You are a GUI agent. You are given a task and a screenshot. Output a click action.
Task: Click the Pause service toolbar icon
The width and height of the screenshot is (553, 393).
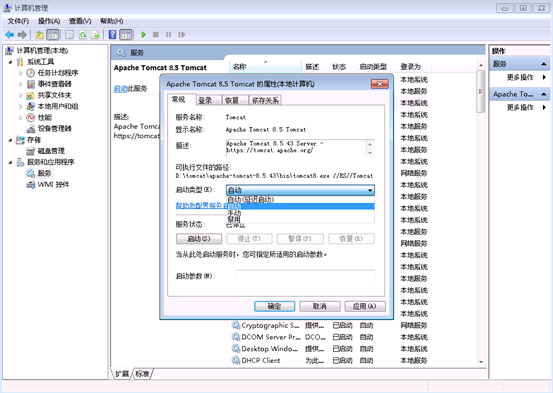(169, 35)
